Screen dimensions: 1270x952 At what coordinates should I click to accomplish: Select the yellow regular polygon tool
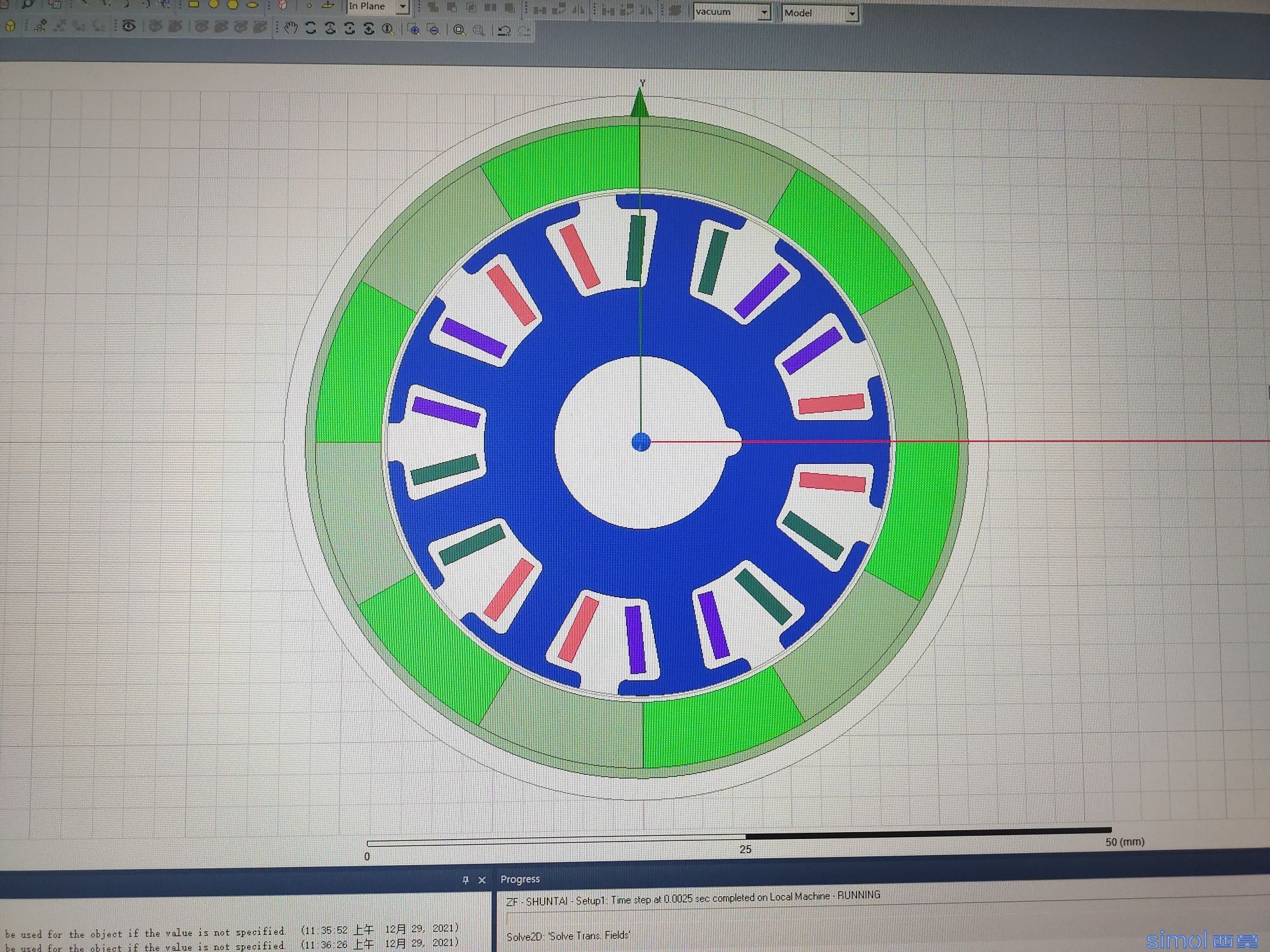(232, 4)
